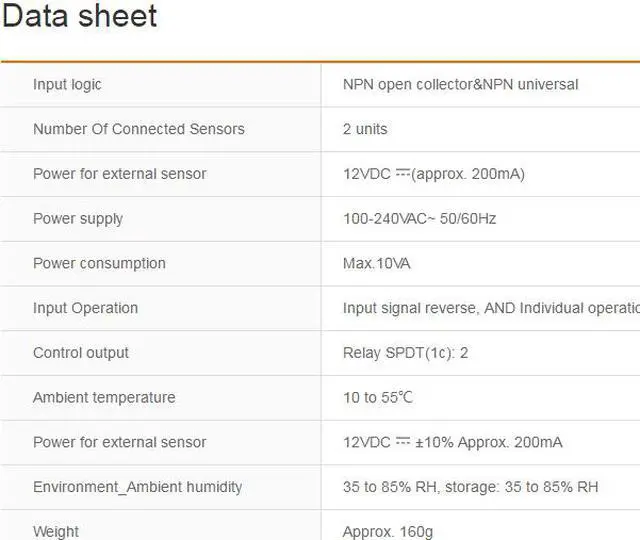Select the "35 to 85% RH, storage" value
640x540 pixels.
tap(470, 487)
